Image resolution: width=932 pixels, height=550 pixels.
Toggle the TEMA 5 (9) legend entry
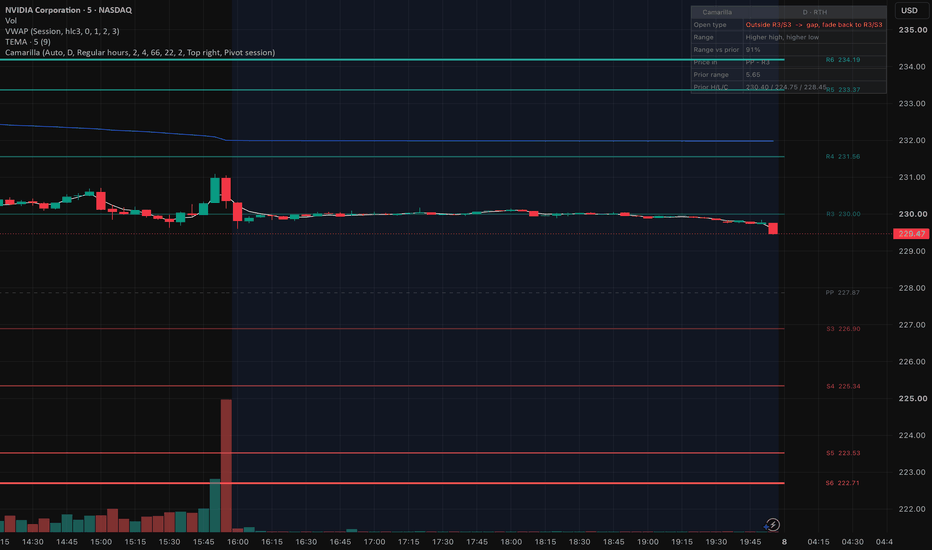coord(27,42)
